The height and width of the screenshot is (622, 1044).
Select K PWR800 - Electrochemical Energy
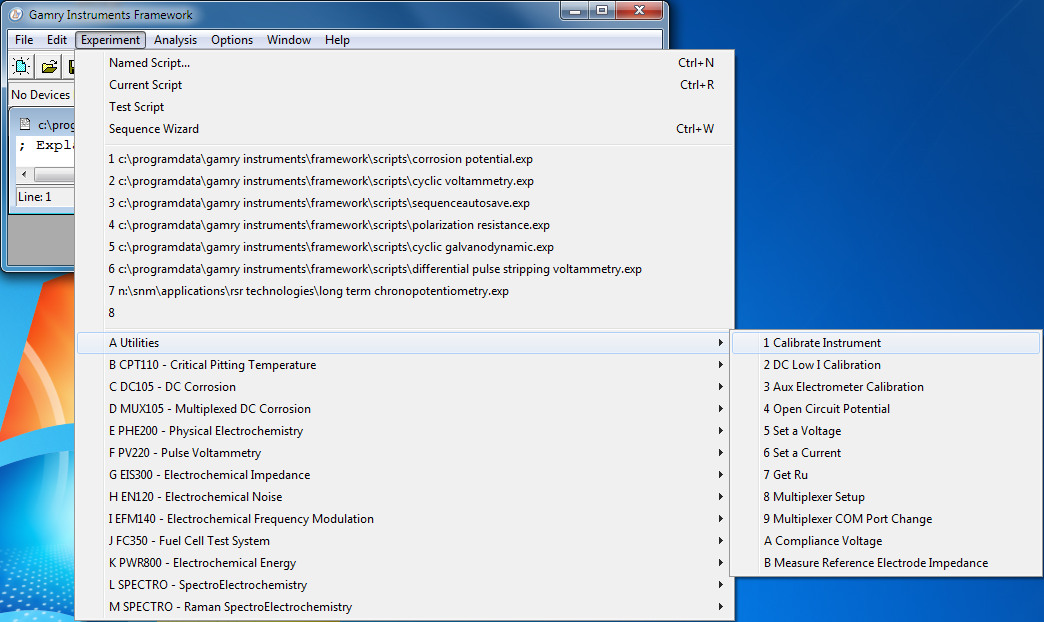click(x=405, y=563)
